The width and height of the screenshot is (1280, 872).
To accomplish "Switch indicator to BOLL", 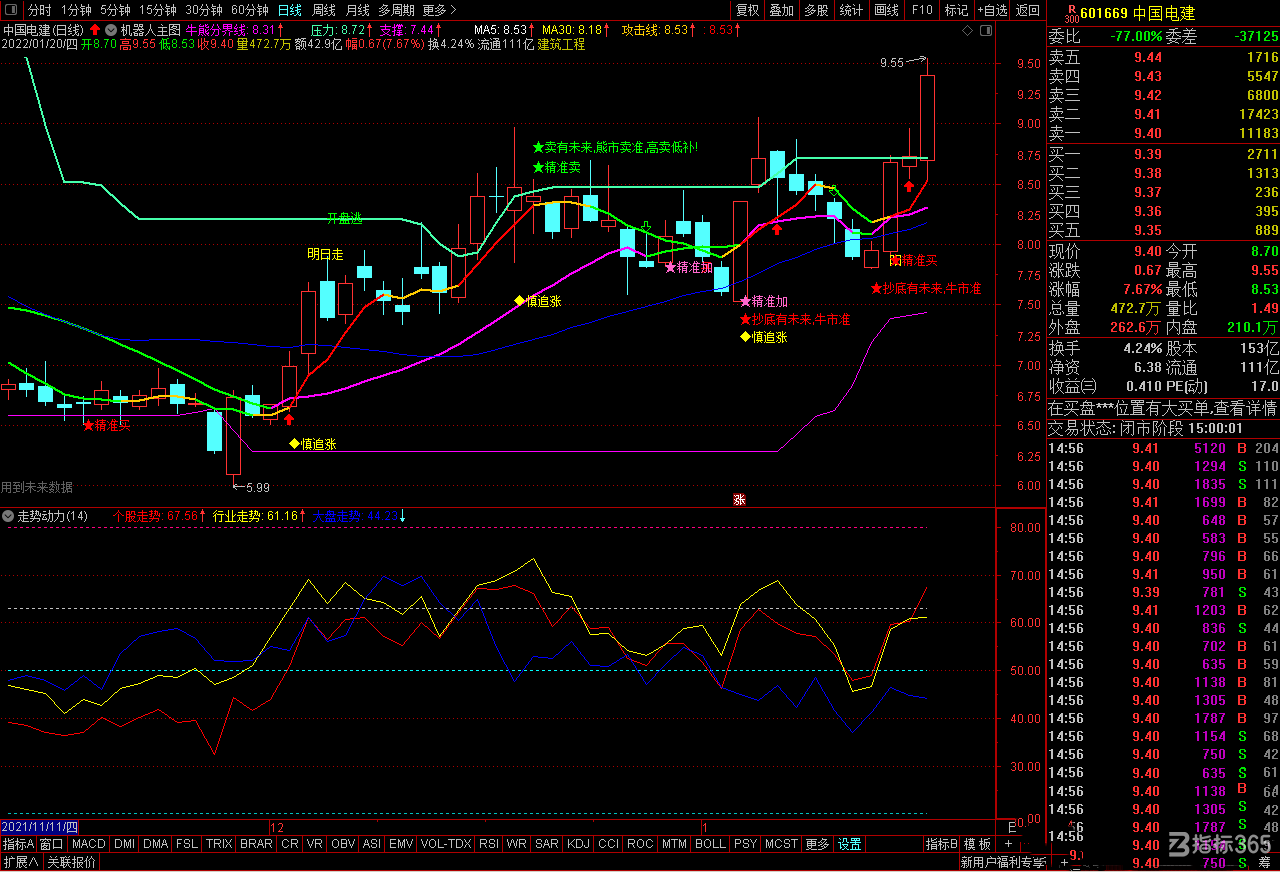I will [x=710, y=844].
